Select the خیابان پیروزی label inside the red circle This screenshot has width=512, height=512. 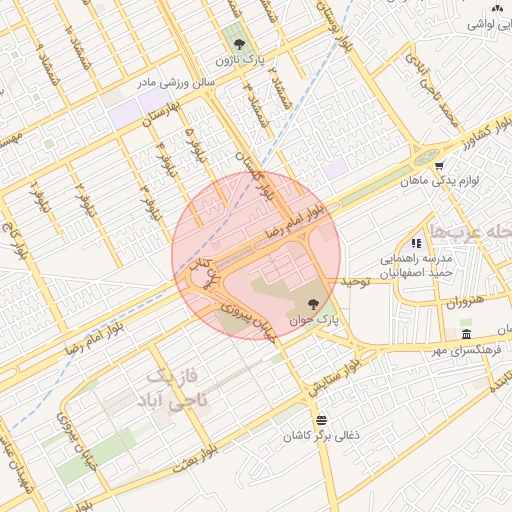click(x=248, y=321)
